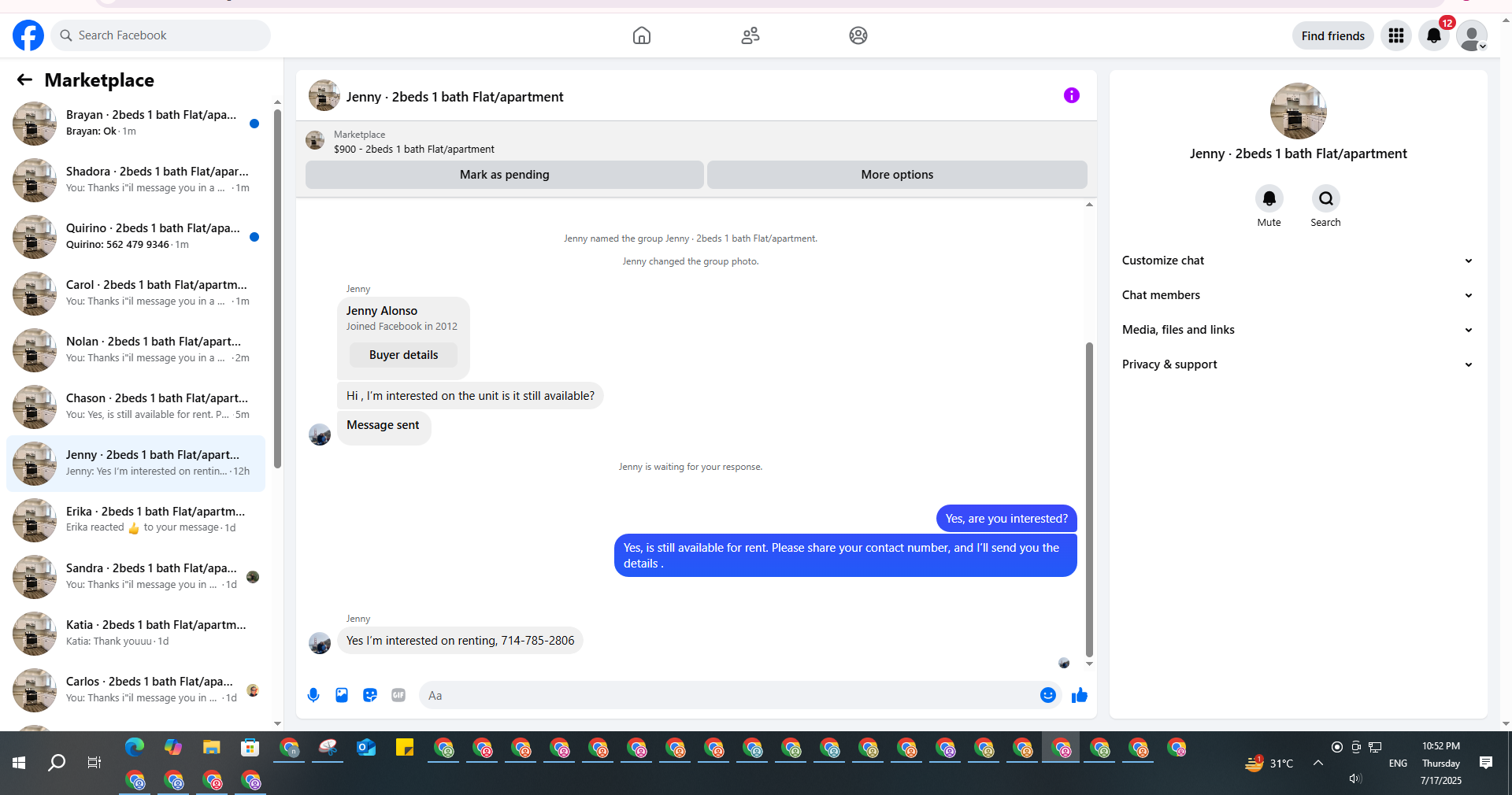Click Jenny's large group photo in sidebar
Image resolution: width=1512 pixels, height=795 pixels.
click(x=1298, y=111)
